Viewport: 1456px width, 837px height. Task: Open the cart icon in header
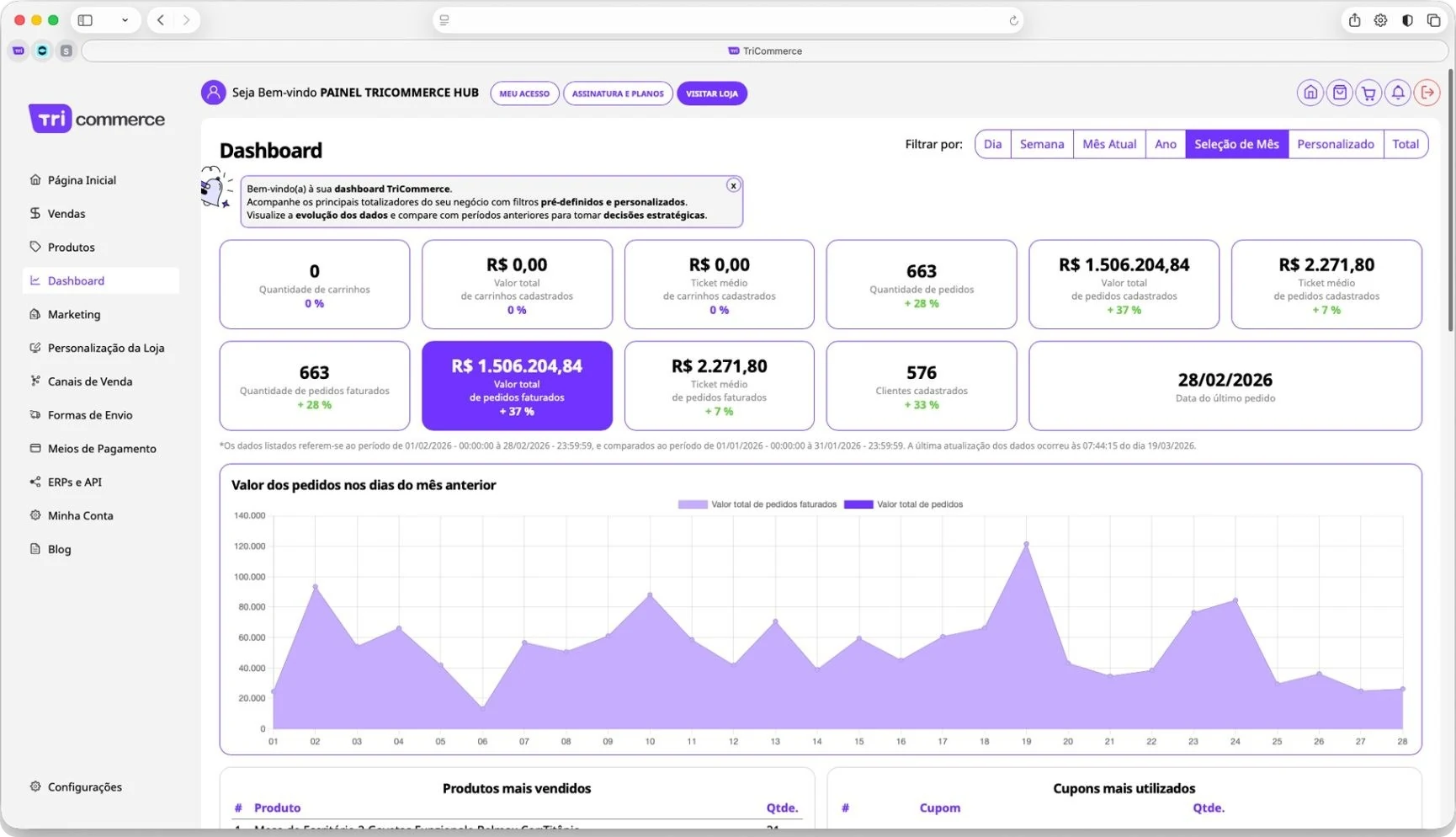click(x=1369, y=93)
